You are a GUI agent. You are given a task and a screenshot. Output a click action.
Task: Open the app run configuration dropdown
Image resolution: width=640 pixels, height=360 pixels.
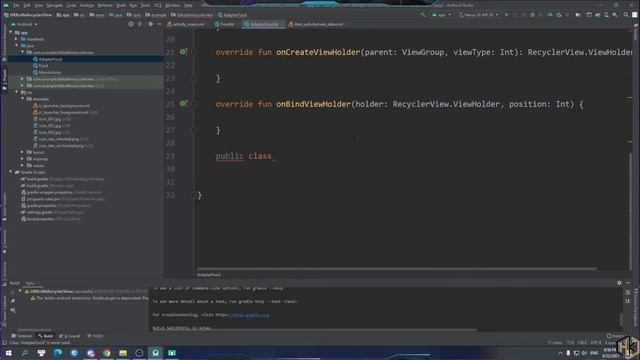(x=442, y=15)
